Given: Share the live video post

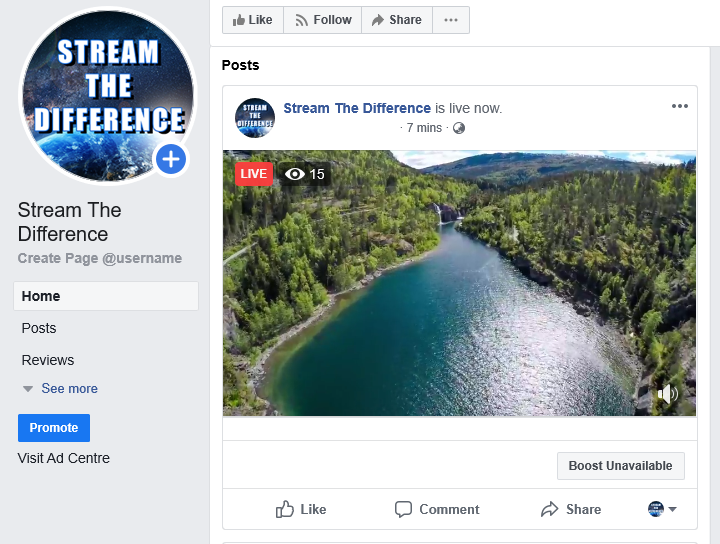Looking at the screenshot, I should click(x=571, y=509).
